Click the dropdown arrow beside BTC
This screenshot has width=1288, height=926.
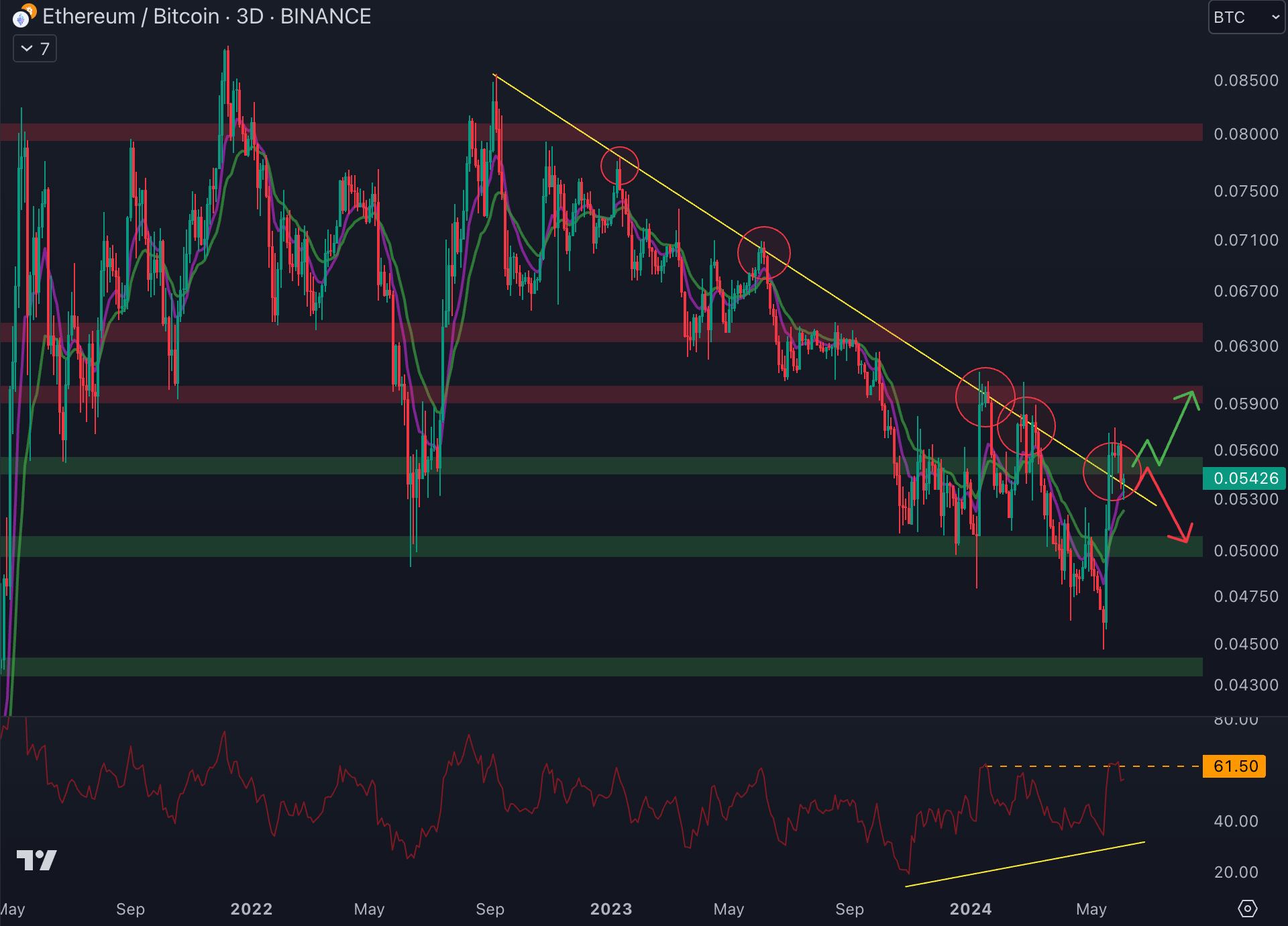1275,17
